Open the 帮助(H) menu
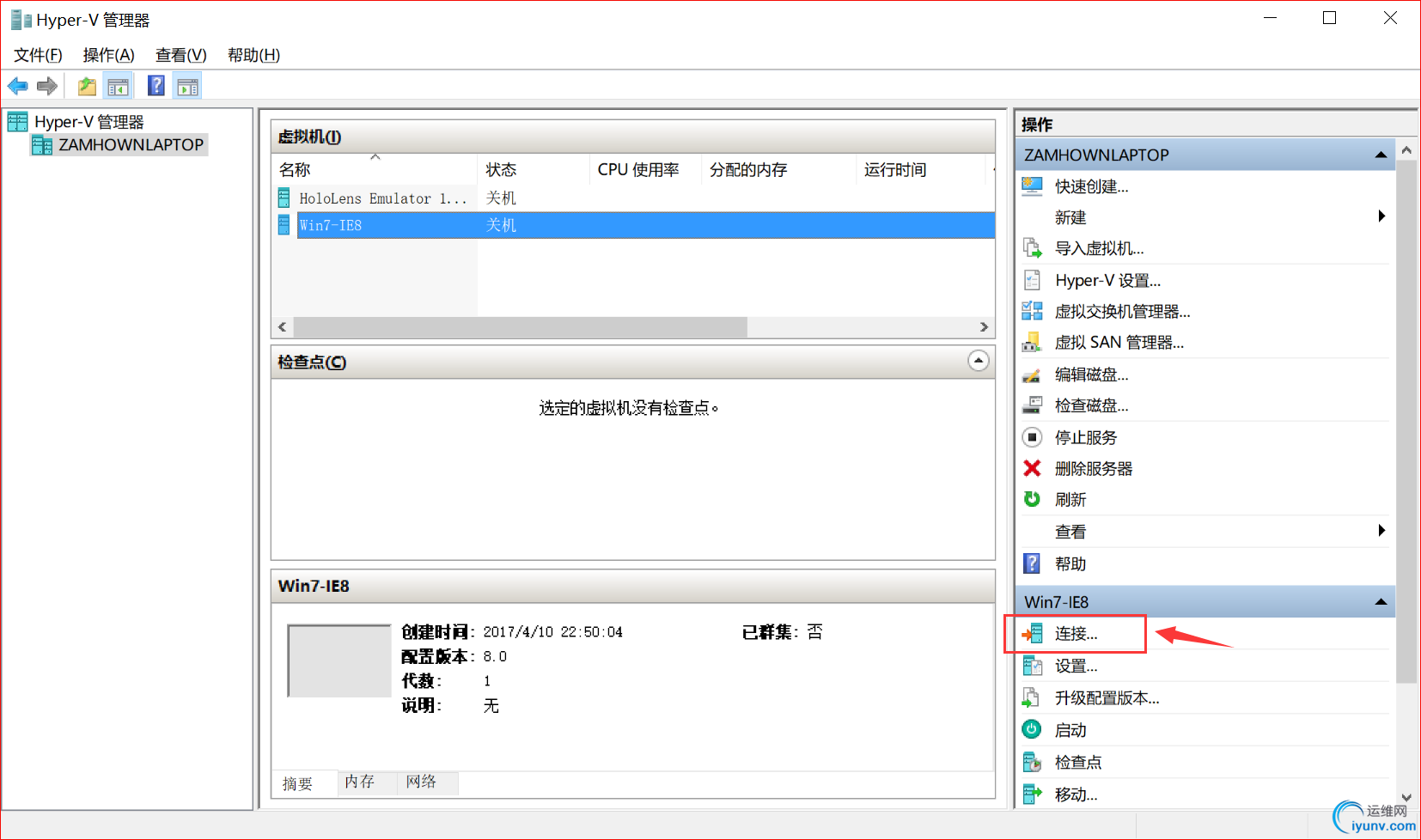Screen dimensions: 1421x840 pos(254,55)
